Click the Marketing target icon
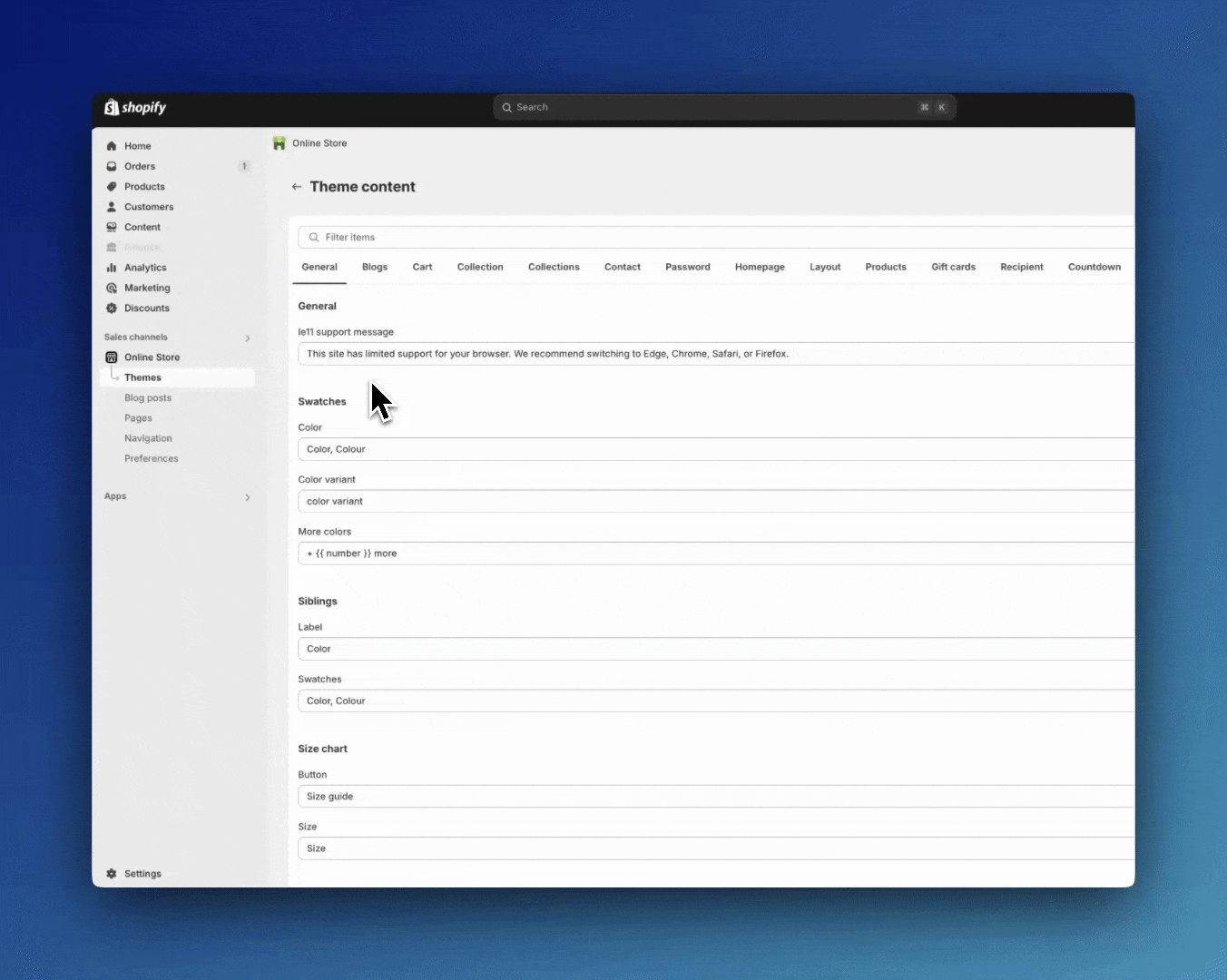The height and width of the screenshot is (980, 1227). point(112,288)
